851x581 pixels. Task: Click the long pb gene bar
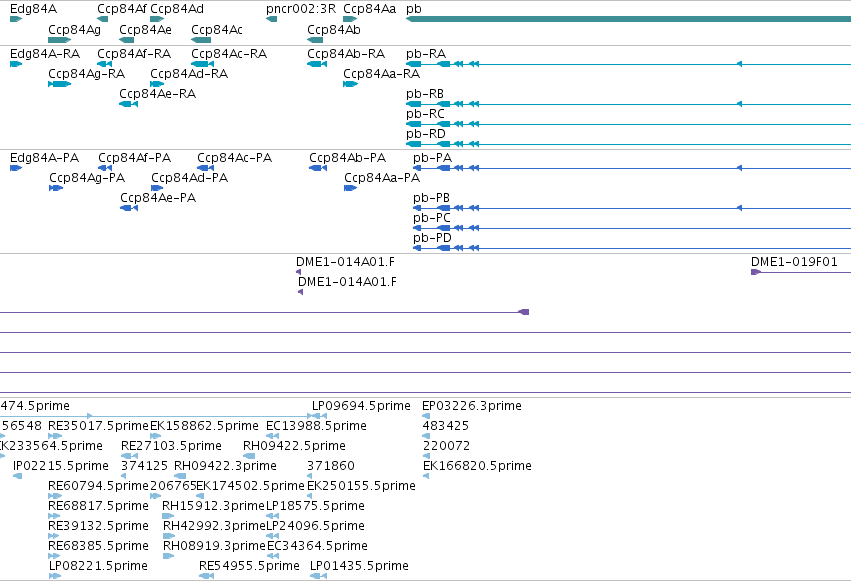pos(628,19)
